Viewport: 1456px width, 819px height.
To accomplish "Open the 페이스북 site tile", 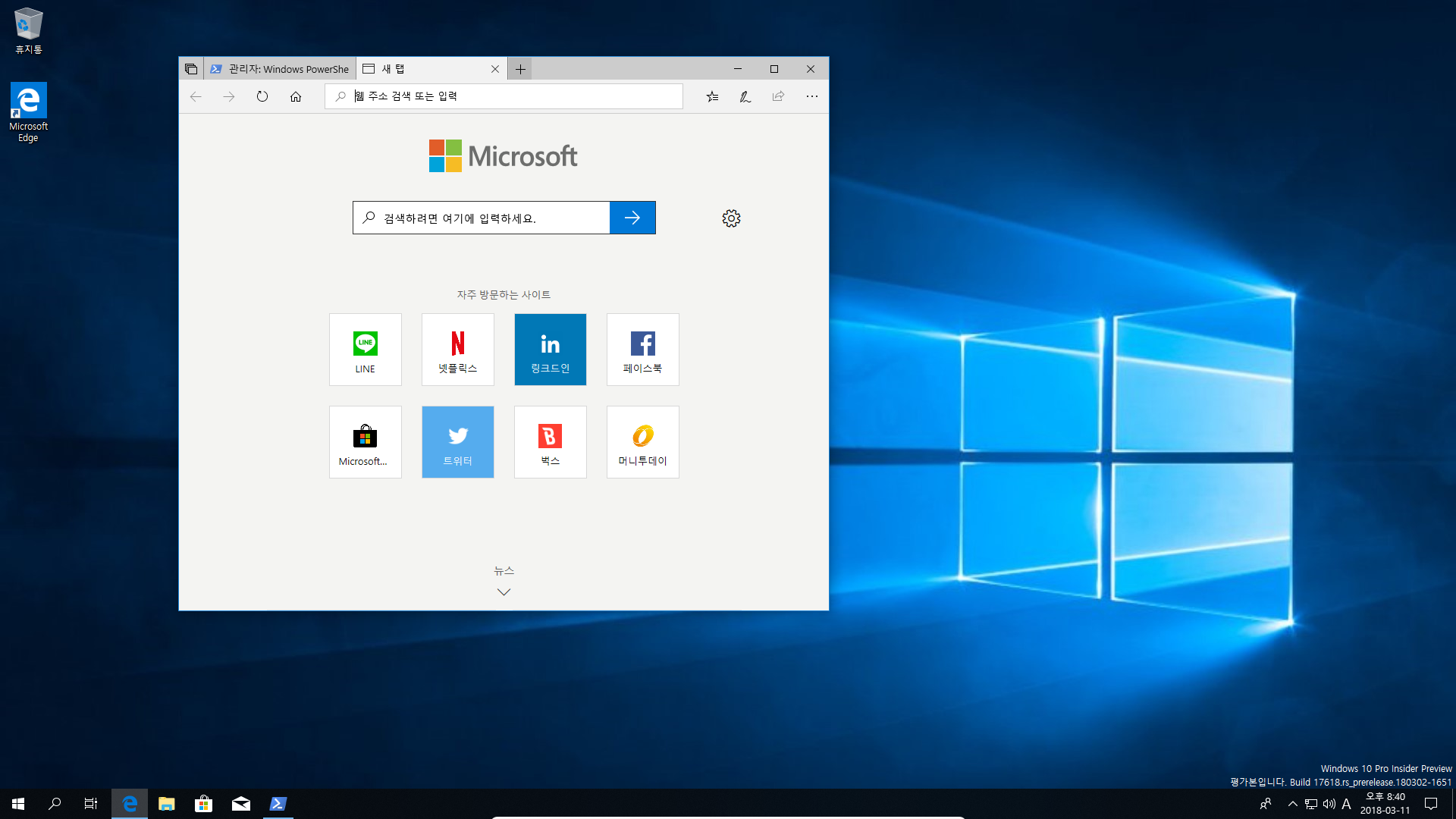I will 643,350.
